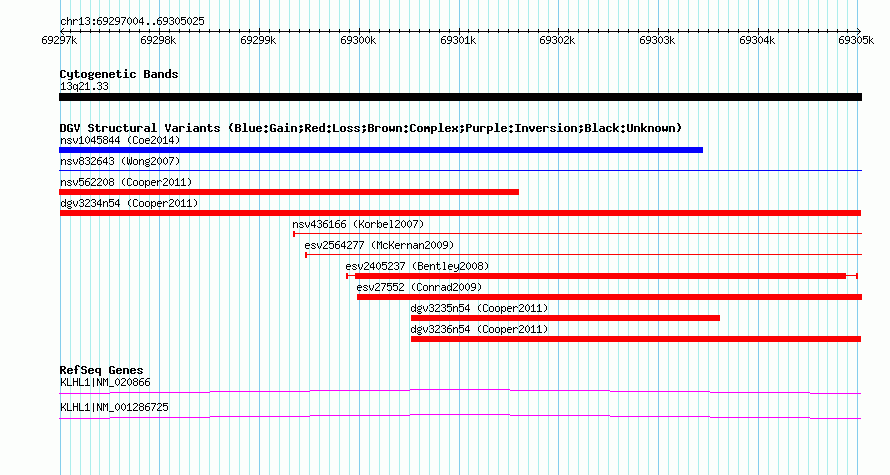
Task: Click the red esv2405237 loss bar
Action: [x=602, y=276]
